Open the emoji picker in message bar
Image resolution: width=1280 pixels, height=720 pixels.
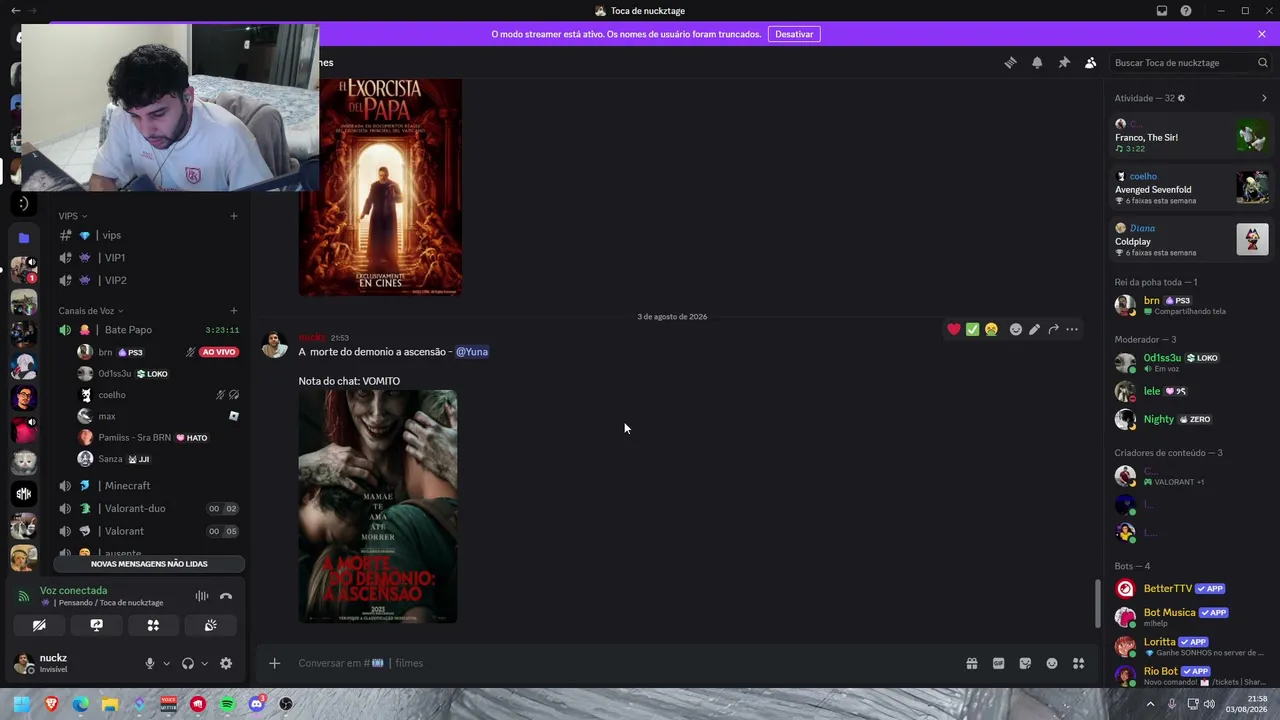1052,663
